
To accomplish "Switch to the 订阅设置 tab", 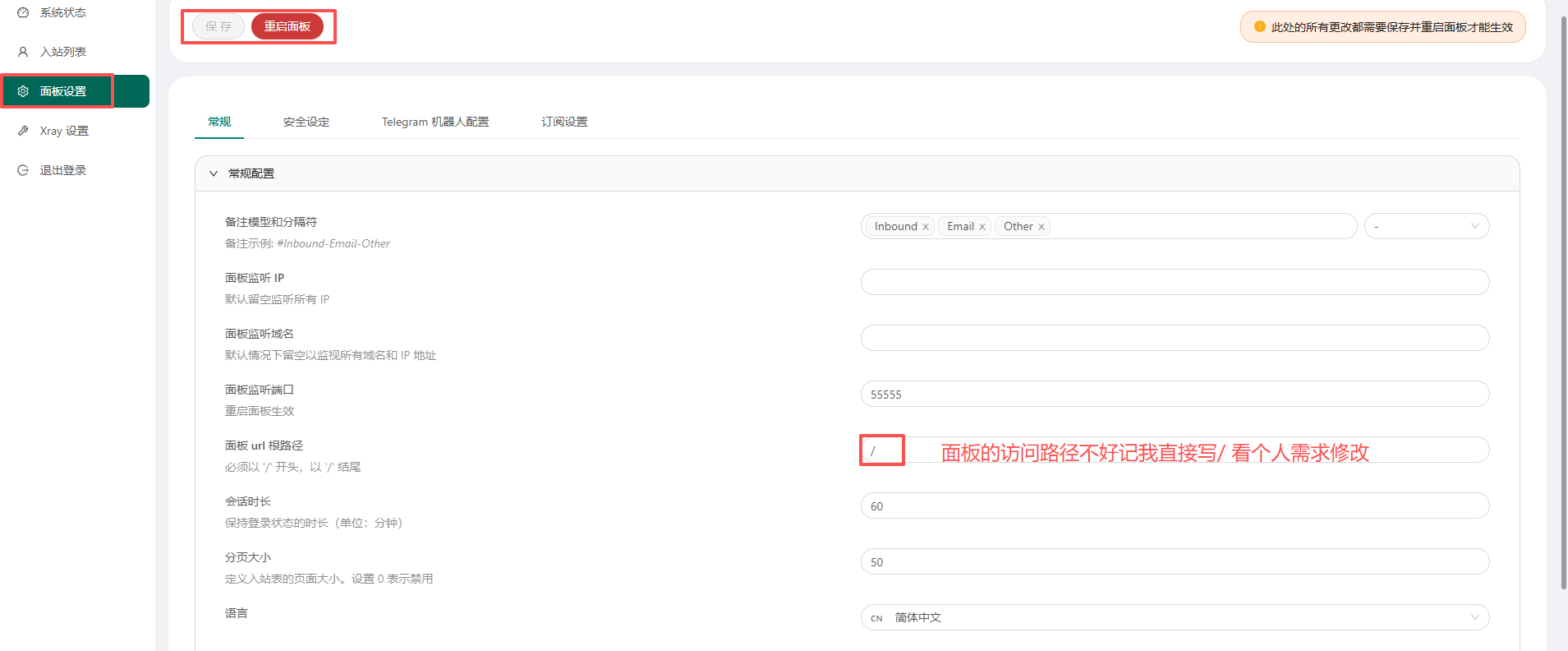I will pyautogui.click(x=564, y=122).
